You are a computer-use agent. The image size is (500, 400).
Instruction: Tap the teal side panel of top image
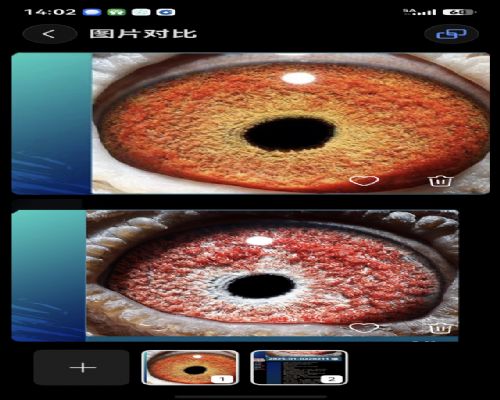[x=52, y=123]
